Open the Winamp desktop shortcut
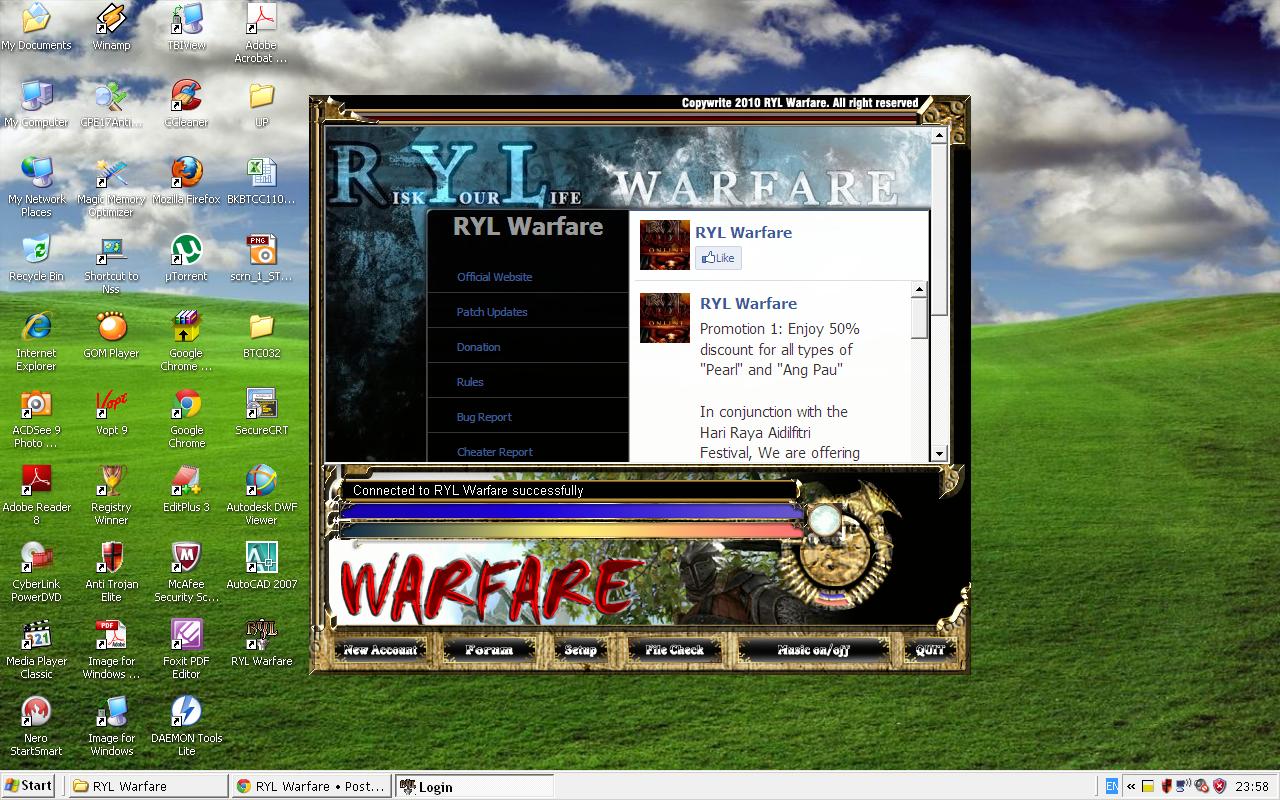This screenshot has height=800, width=1280. coord(111,27)
